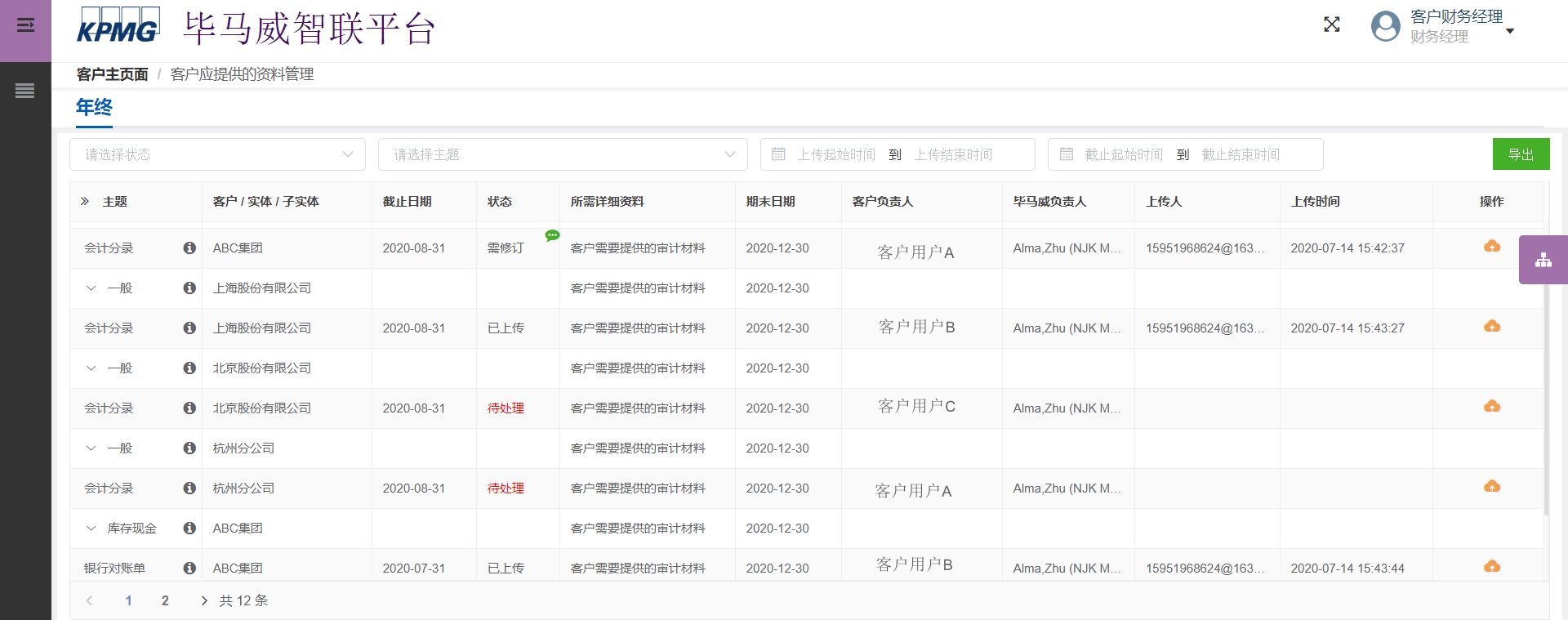This screenshot has height=620, width=1568.
Task: Click upload cloud icon for ABC集团 会计分录 row
Action: pos(1491,247)
